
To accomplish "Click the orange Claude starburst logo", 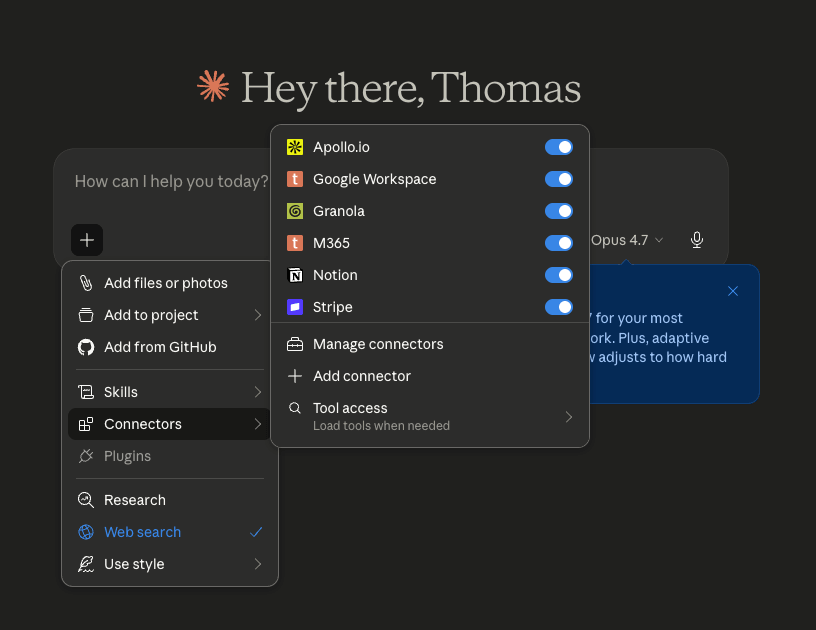I will point(213,86).
